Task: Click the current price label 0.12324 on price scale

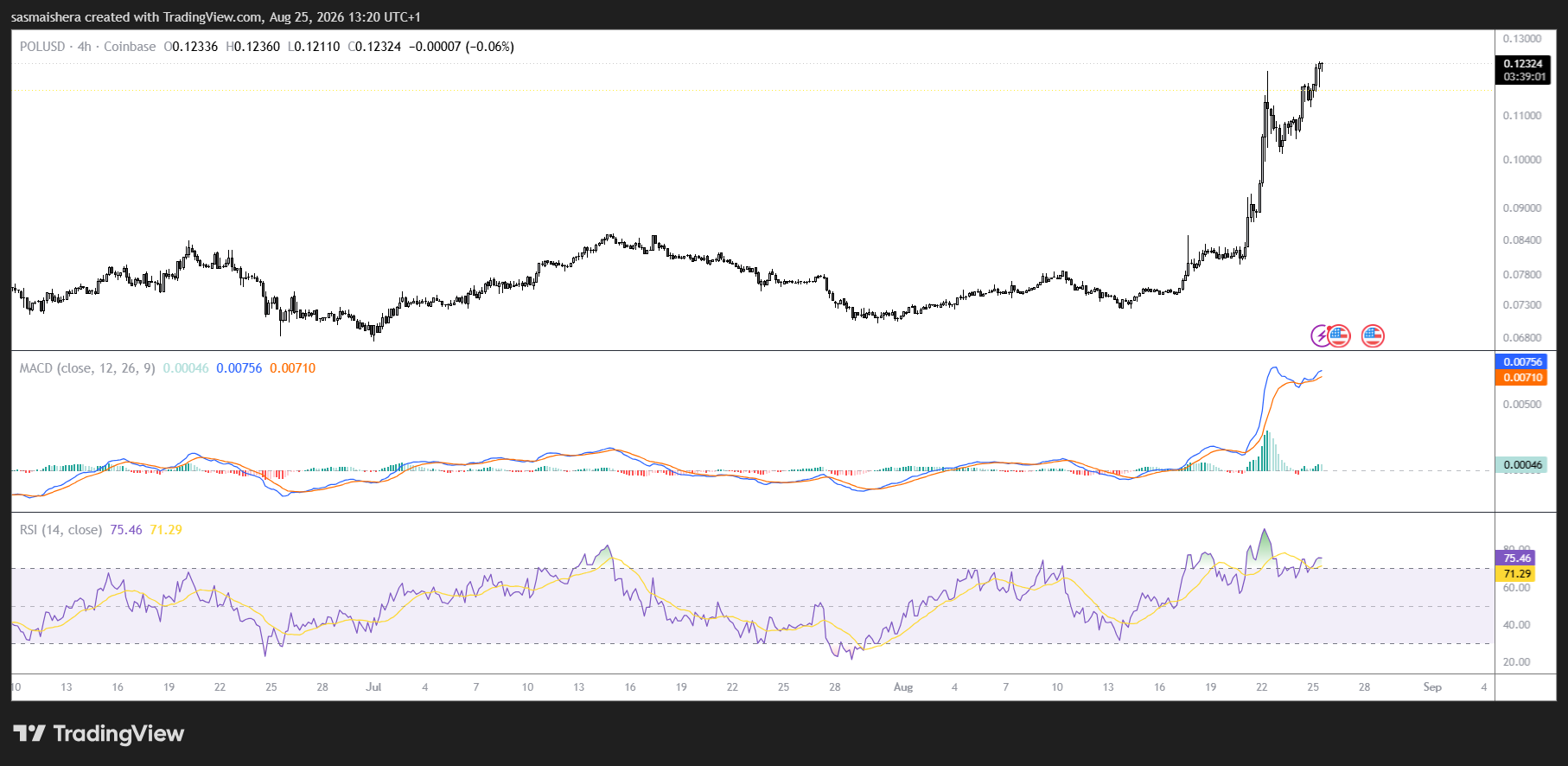Action: click(1523, 64)
